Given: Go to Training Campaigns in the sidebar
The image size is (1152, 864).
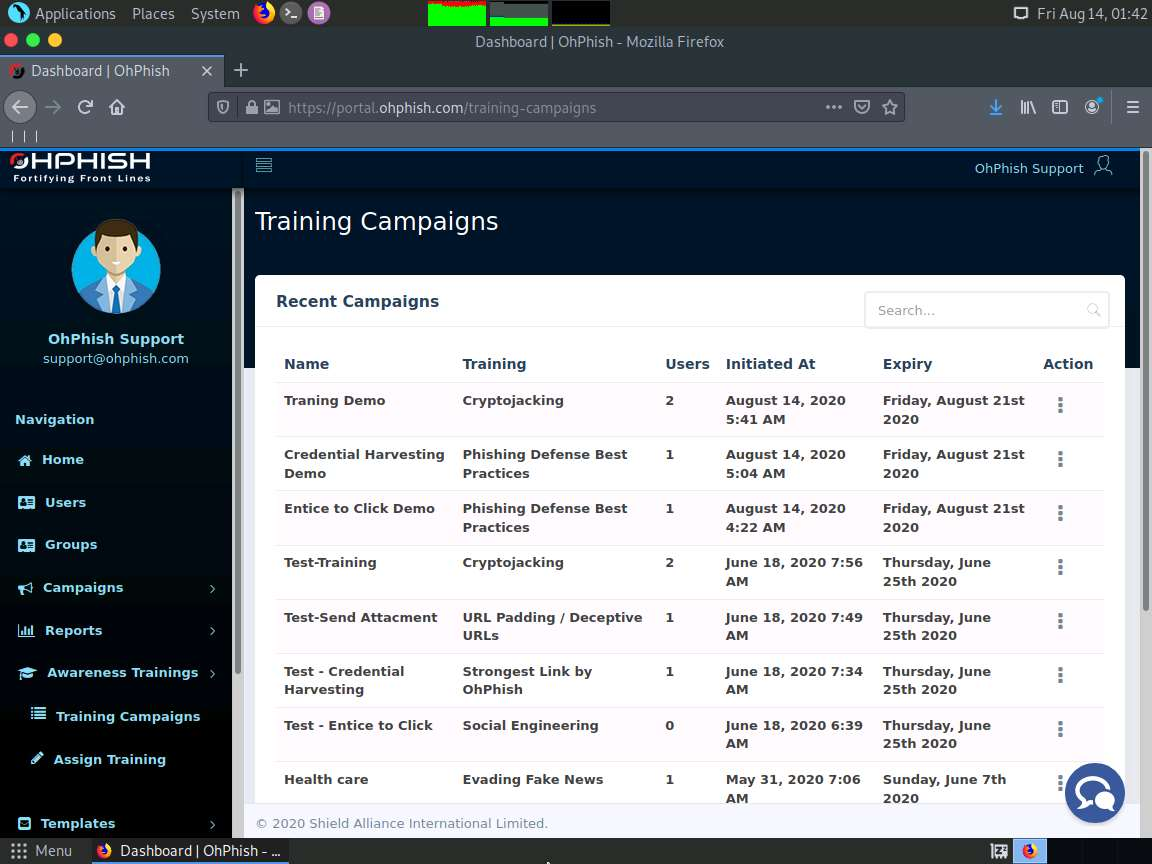Looking at the screenshot, I should click(x=127, y=716).
